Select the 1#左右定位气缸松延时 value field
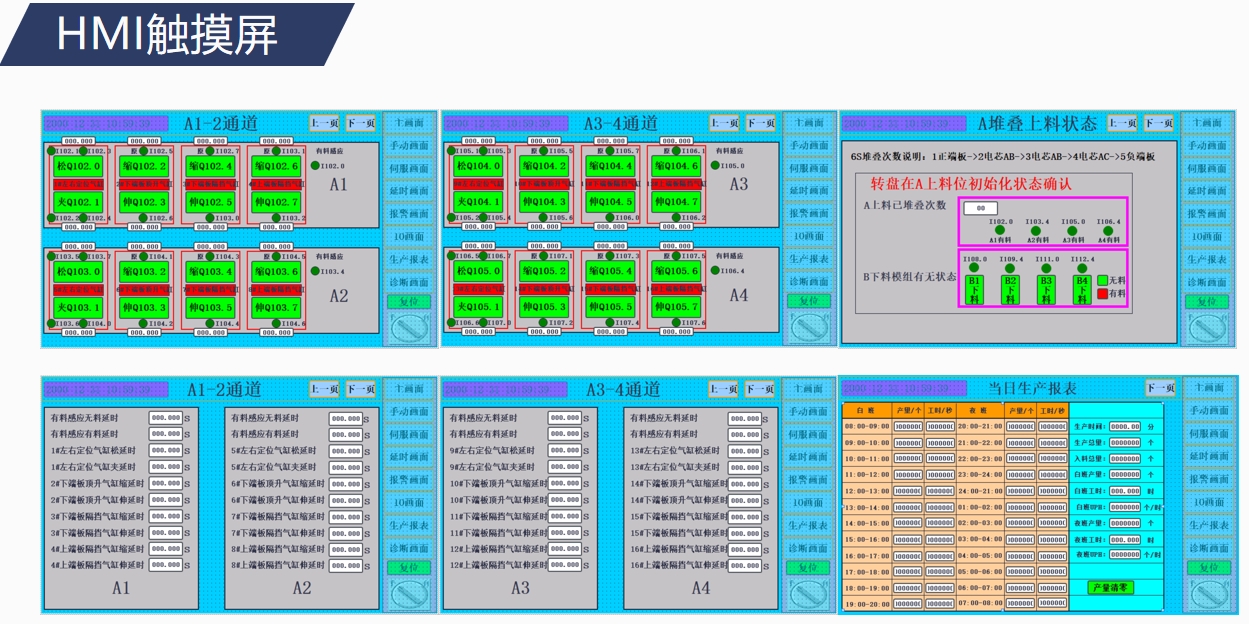Screen dimensions: 1249x624 tap(165, 450)
